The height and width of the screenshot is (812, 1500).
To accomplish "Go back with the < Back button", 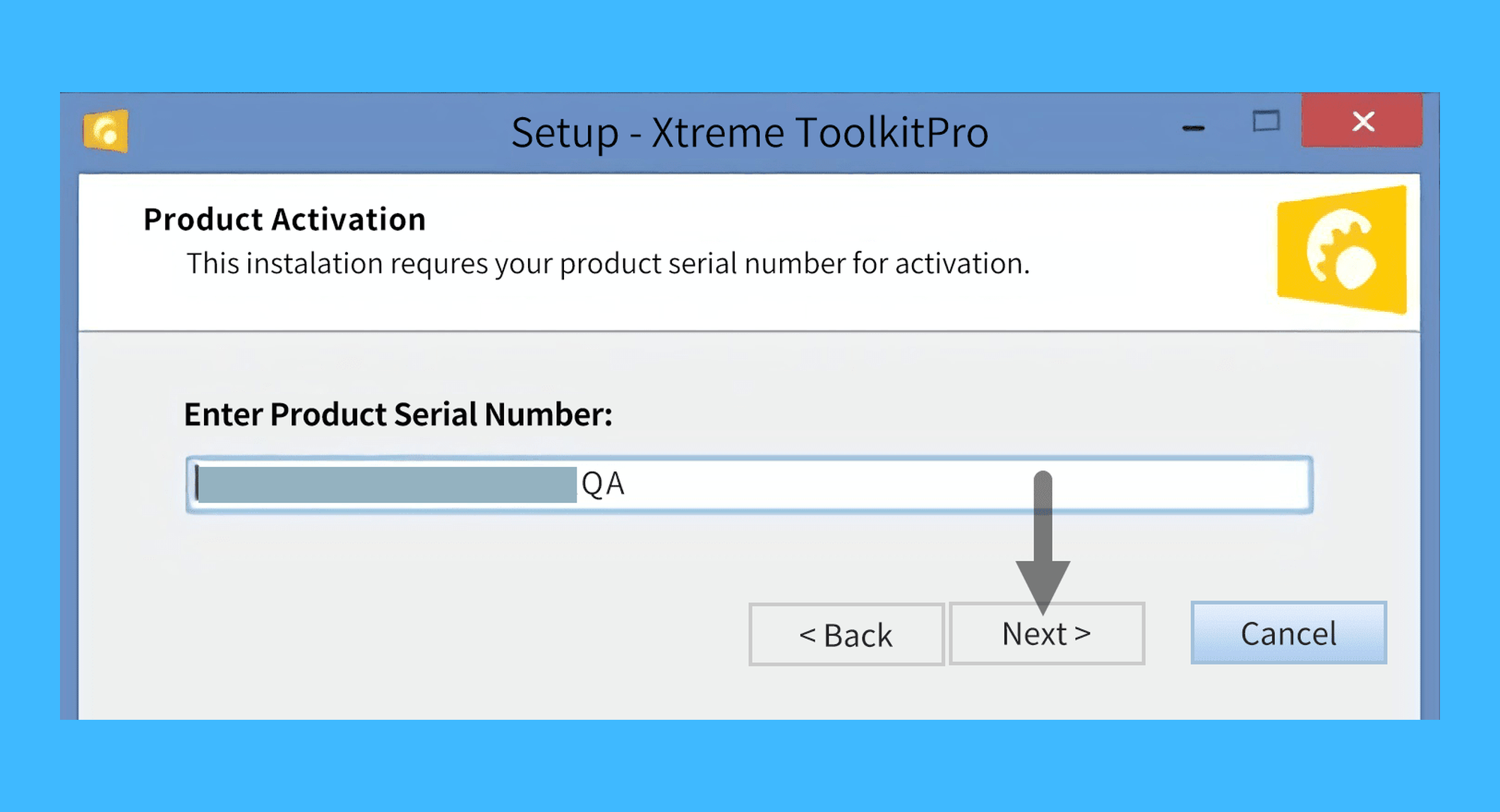I will click(846, 635).
